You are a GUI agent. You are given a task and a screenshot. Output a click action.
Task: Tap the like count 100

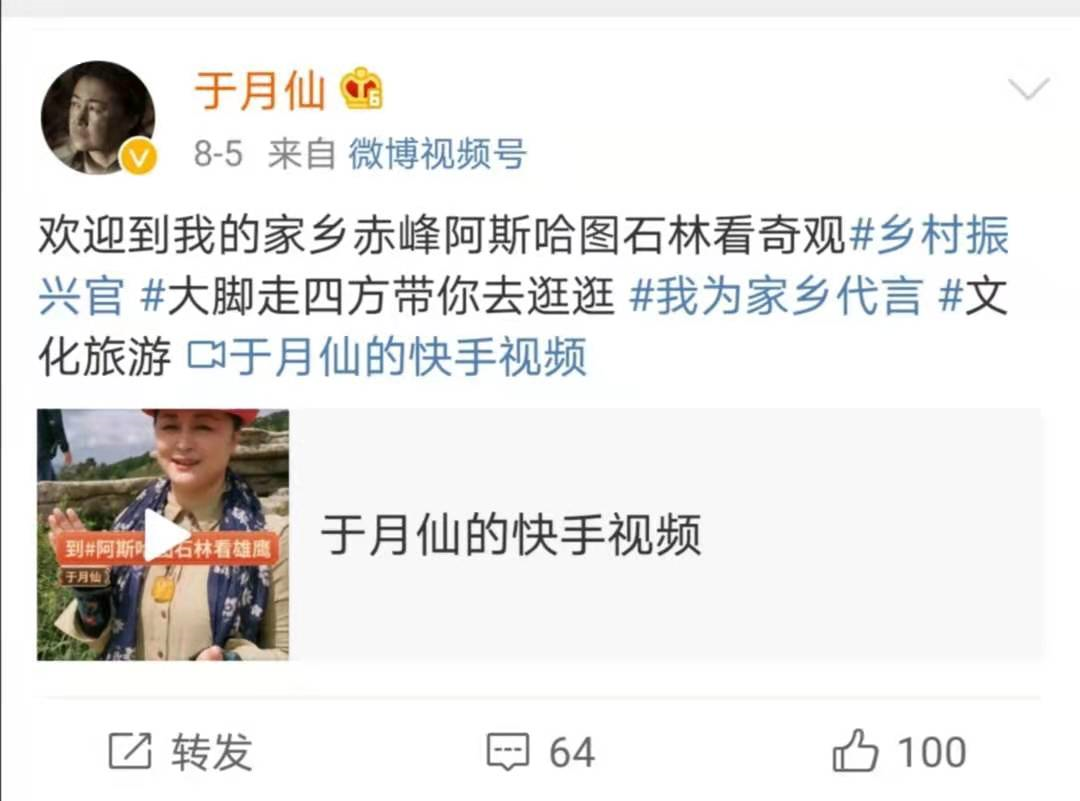point(932,752)
